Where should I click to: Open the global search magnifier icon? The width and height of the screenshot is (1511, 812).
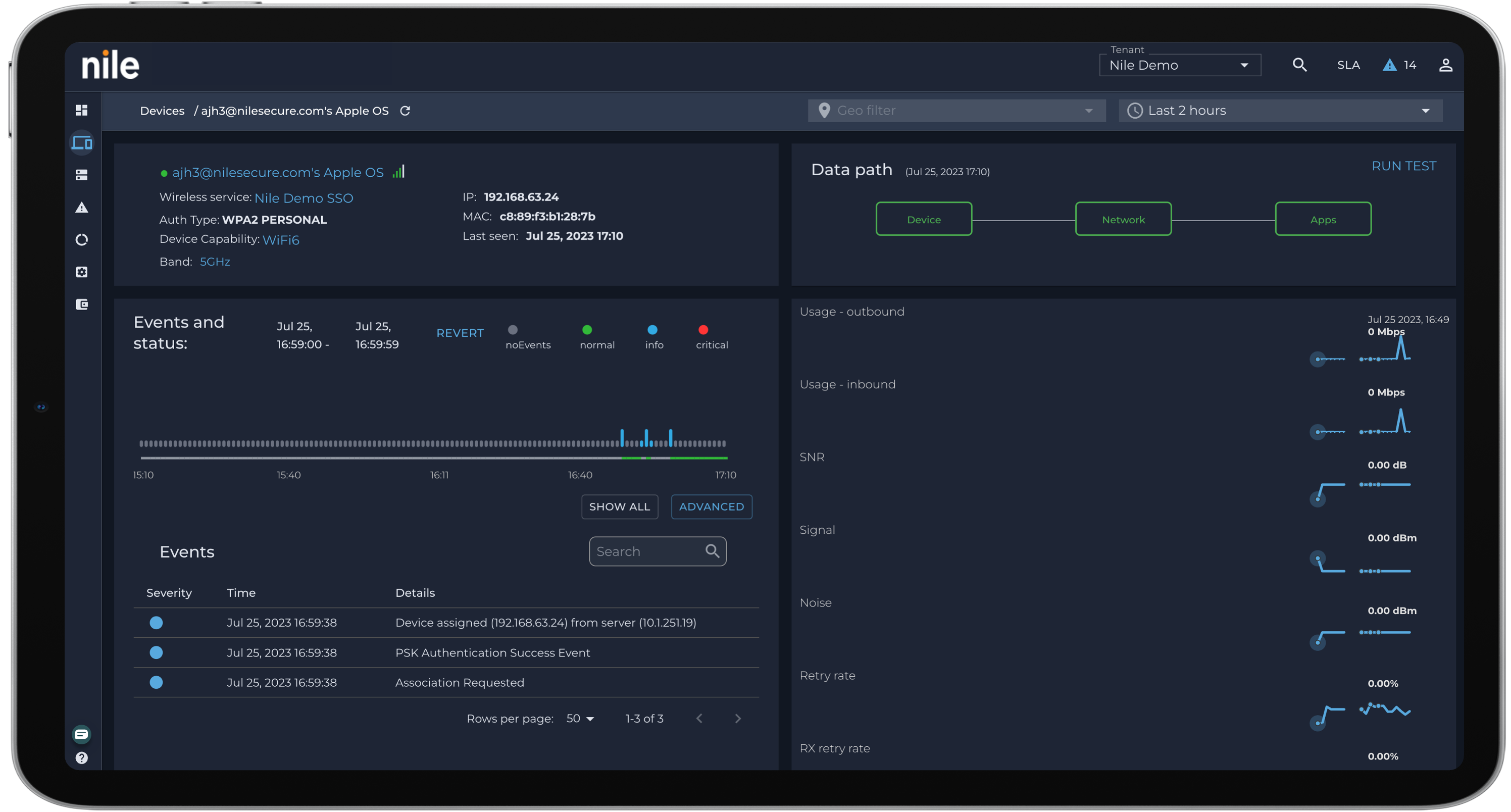1299,65
